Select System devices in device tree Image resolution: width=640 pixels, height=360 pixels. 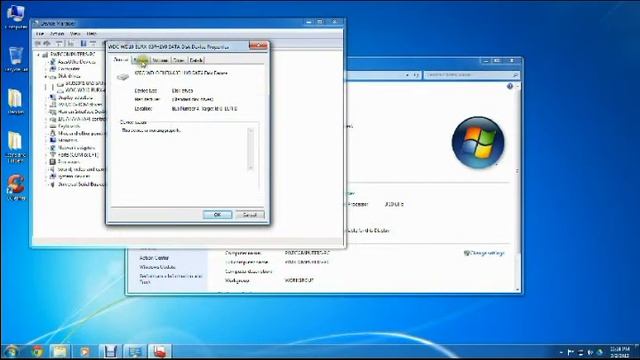click(x=74, y=176)
